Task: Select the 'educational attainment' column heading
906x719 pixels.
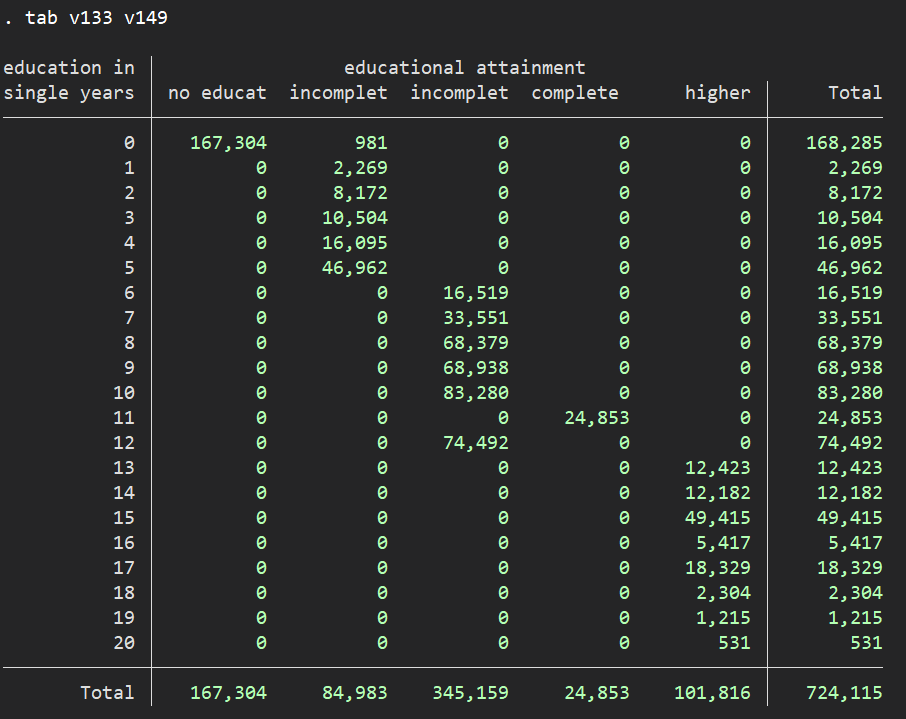Action: click(x=464, y=68)
